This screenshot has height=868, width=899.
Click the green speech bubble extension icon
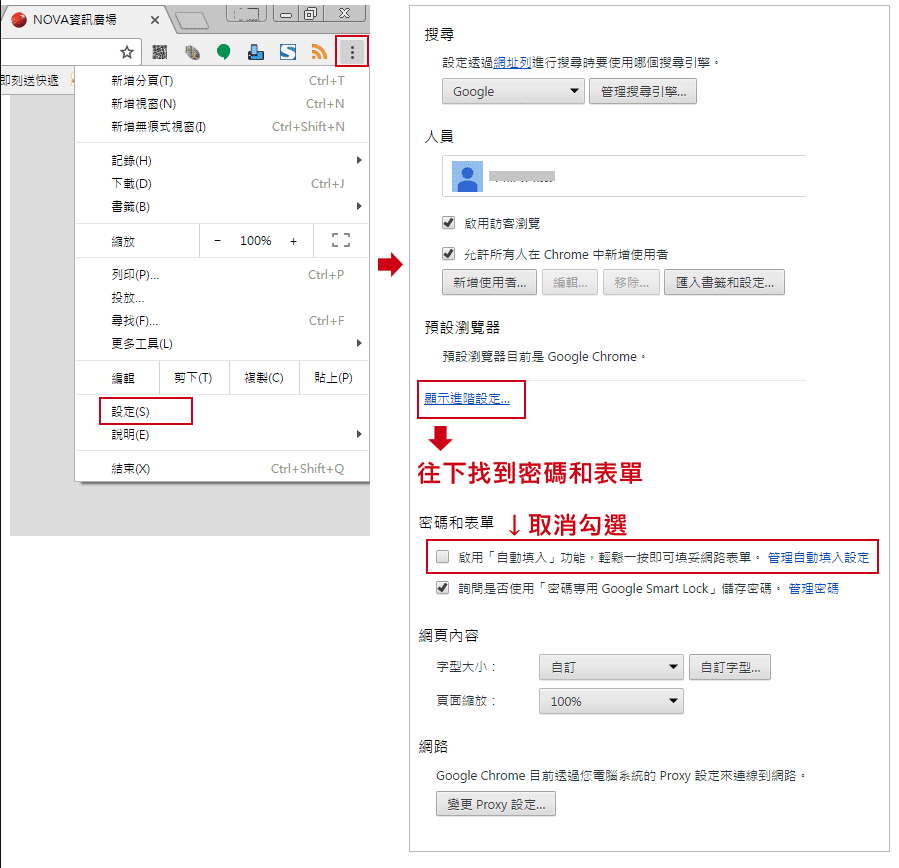pyautogui.click(x=224, y=53)
